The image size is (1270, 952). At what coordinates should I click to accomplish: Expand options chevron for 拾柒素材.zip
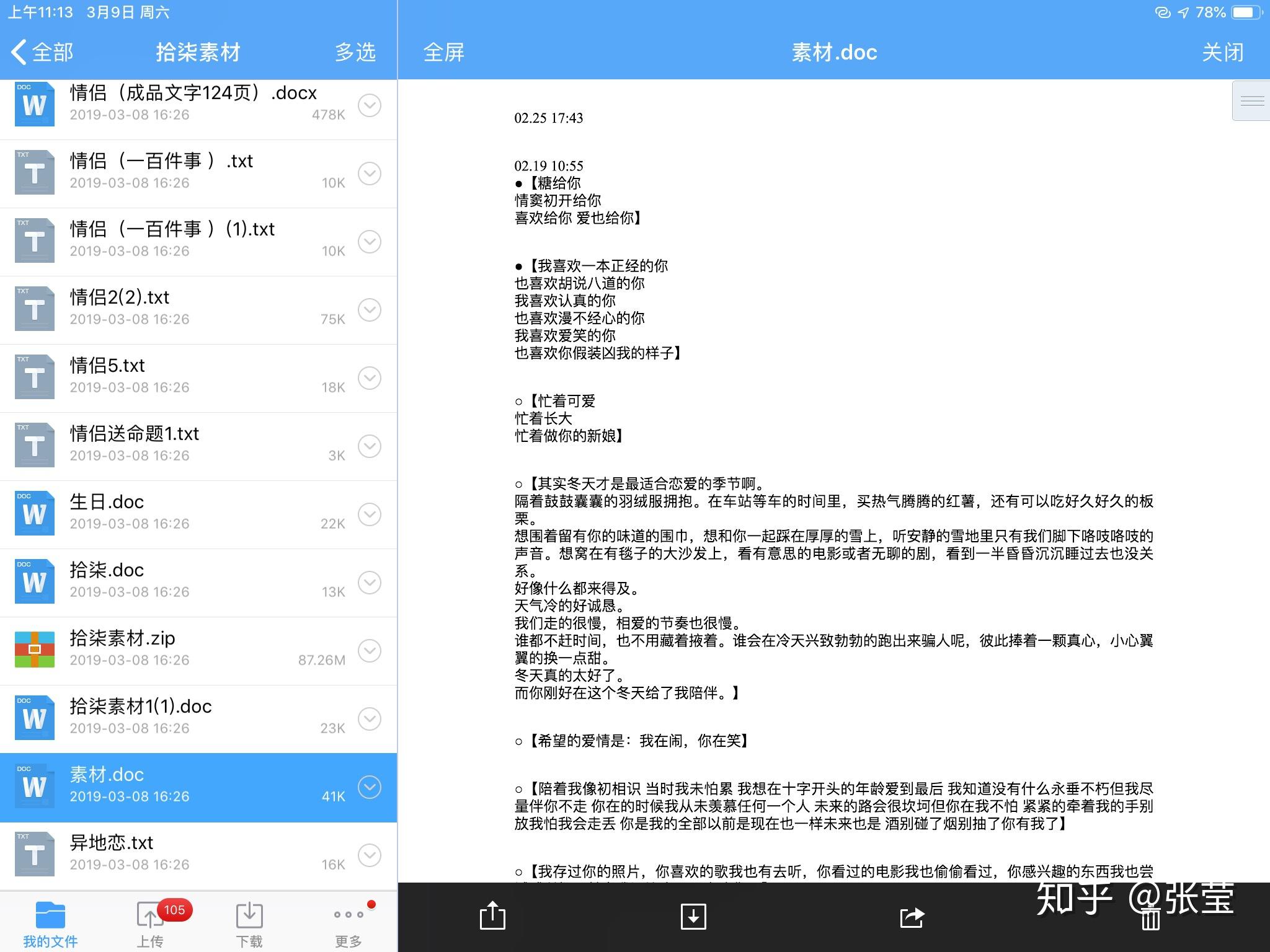(370, 651)
